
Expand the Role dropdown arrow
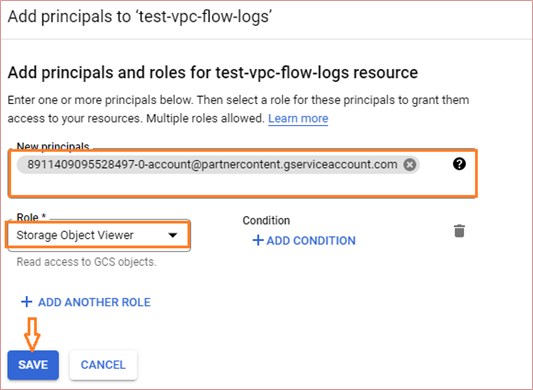coord(173,235)
